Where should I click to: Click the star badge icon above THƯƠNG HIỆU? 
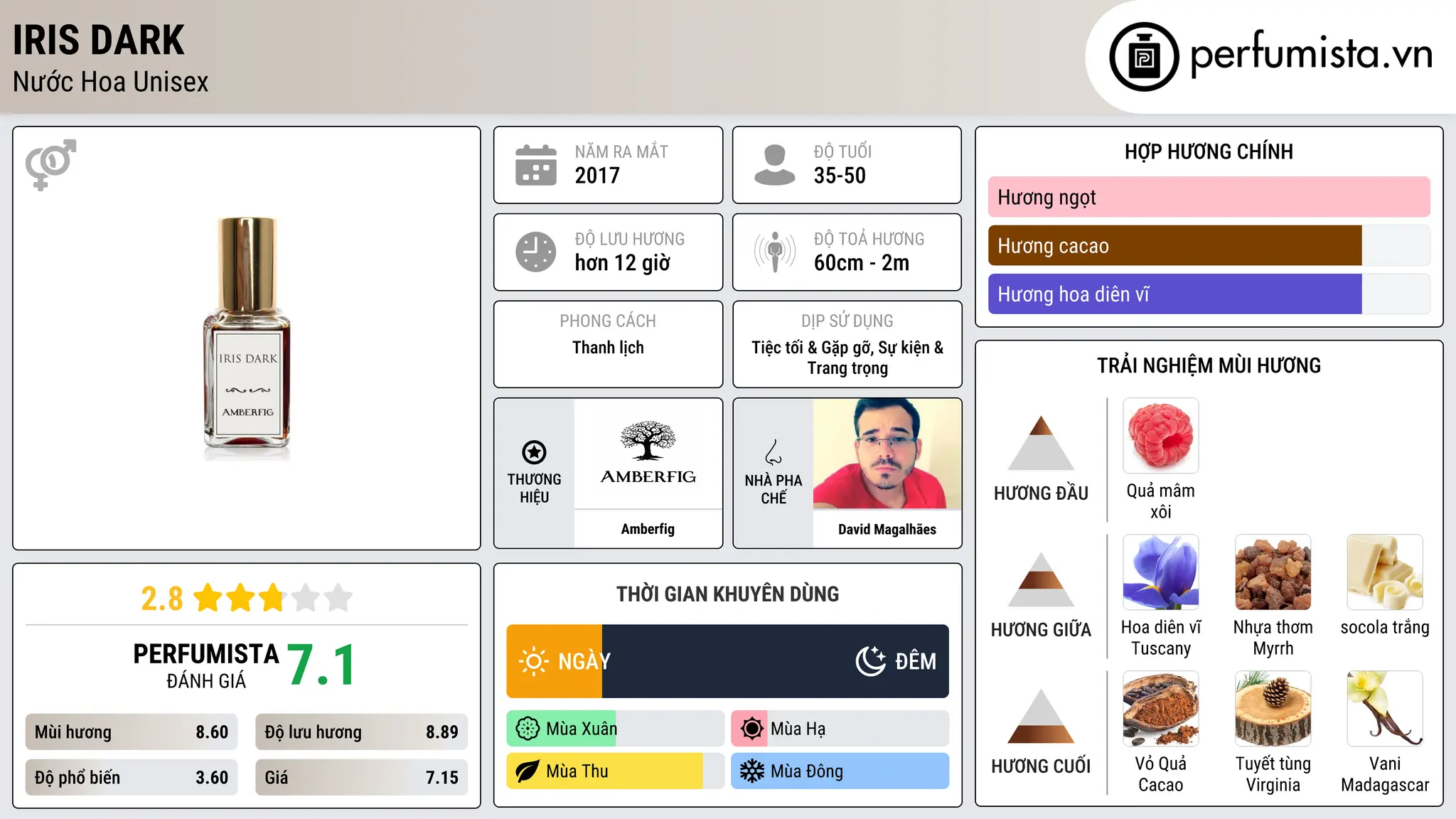click(x=534, y=452)
